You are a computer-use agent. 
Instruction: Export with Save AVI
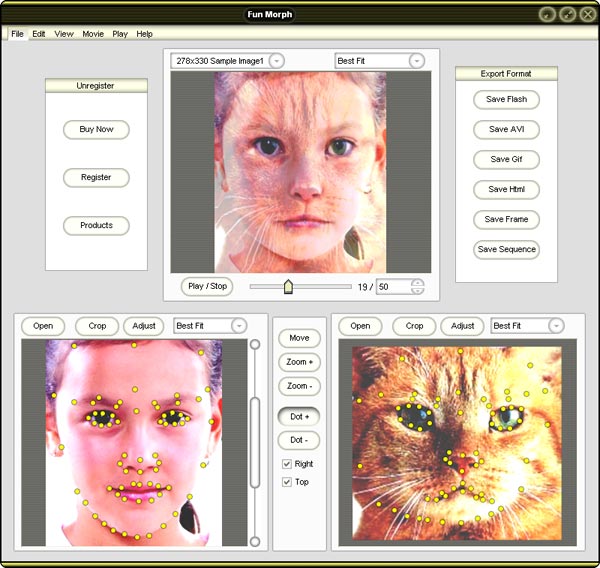pos(506,129)
